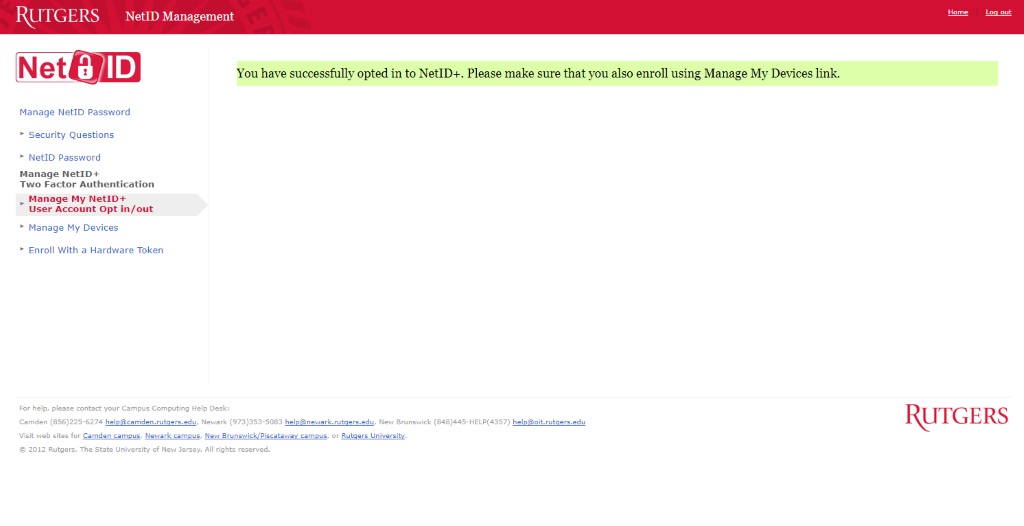Select Manage My NetID+ Opt in/out item

tap(90, 204)
